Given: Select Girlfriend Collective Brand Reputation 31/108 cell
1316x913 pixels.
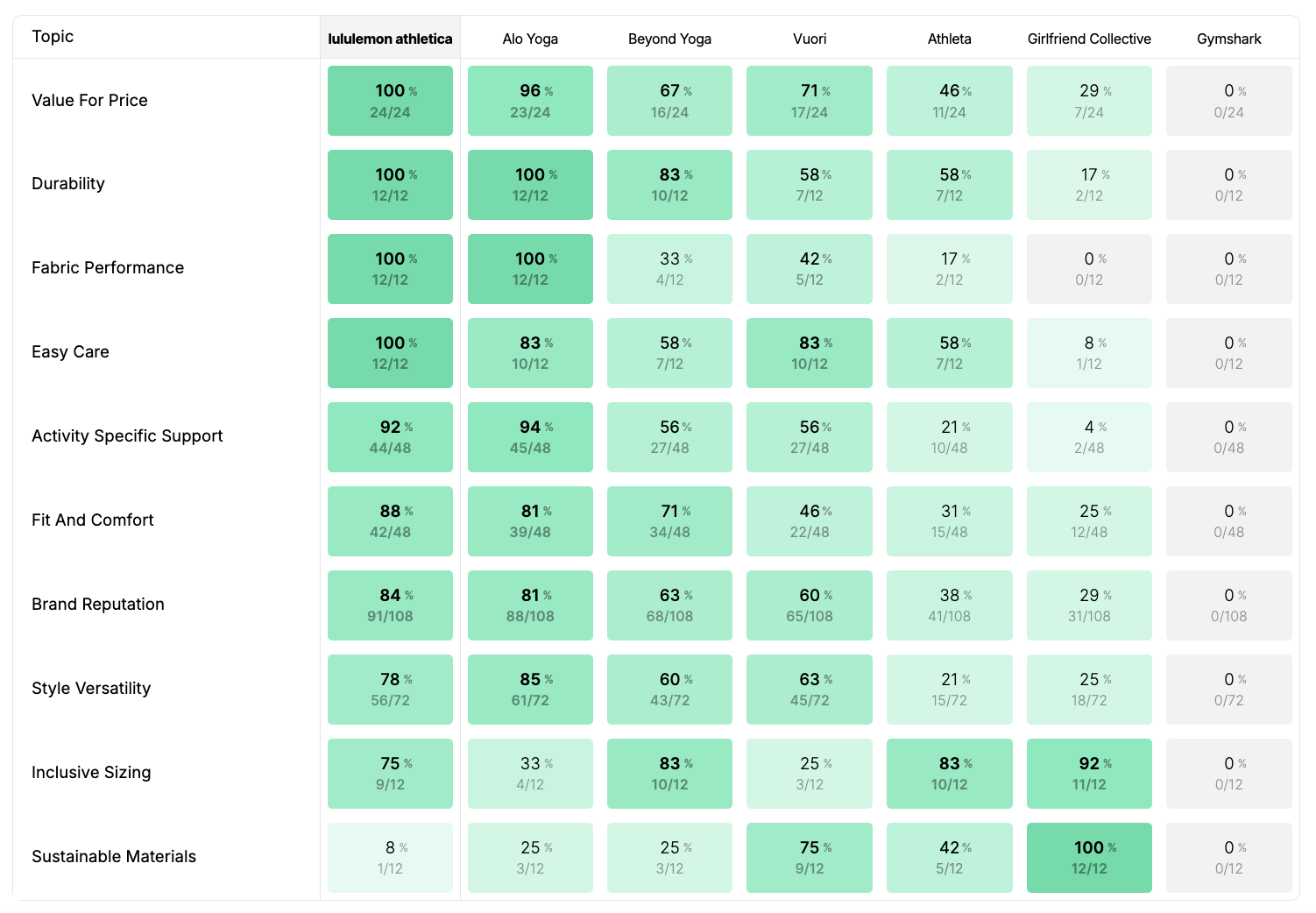Looking at the screenshot, I should pos(1089,605).
